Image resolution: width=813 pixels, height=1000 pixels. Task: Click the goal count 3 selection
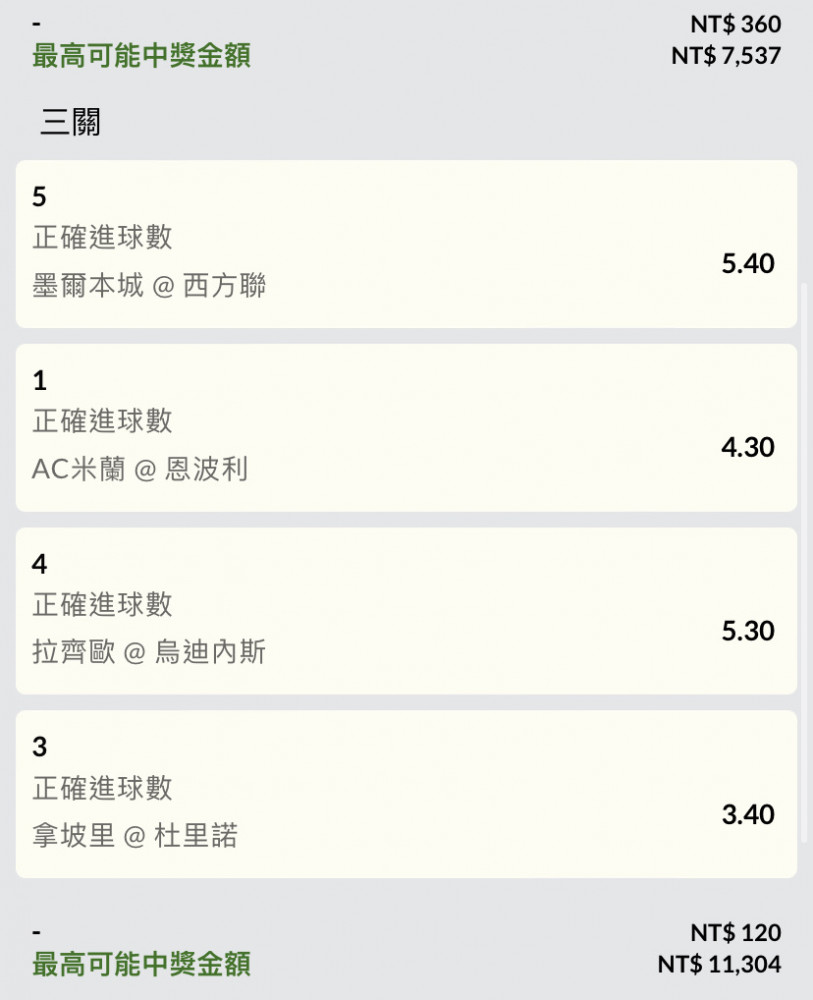pos(40,747)
